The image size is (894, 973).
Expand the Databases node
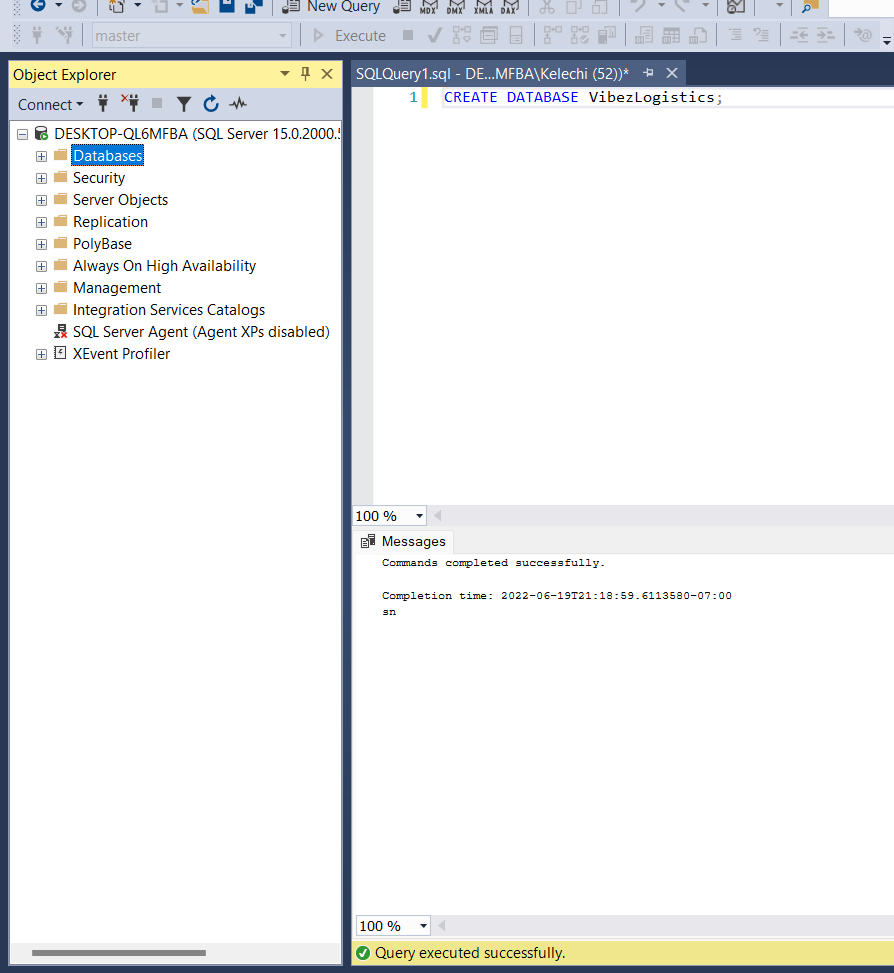click(40, 156)
